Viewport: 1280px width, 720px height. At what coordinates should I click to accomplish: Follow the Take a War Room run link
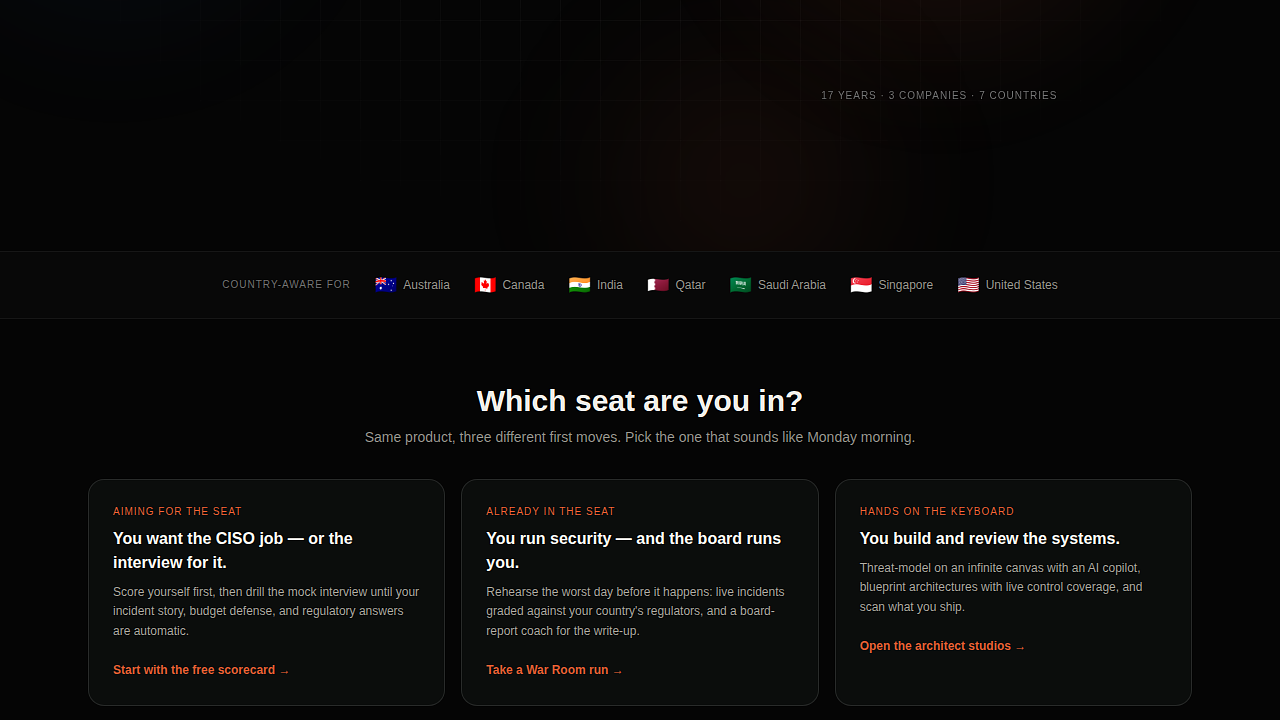click(554, 670)
